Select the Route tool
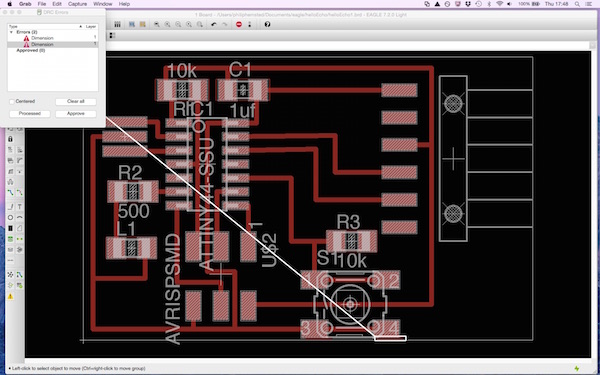 (x=10, y=192)
